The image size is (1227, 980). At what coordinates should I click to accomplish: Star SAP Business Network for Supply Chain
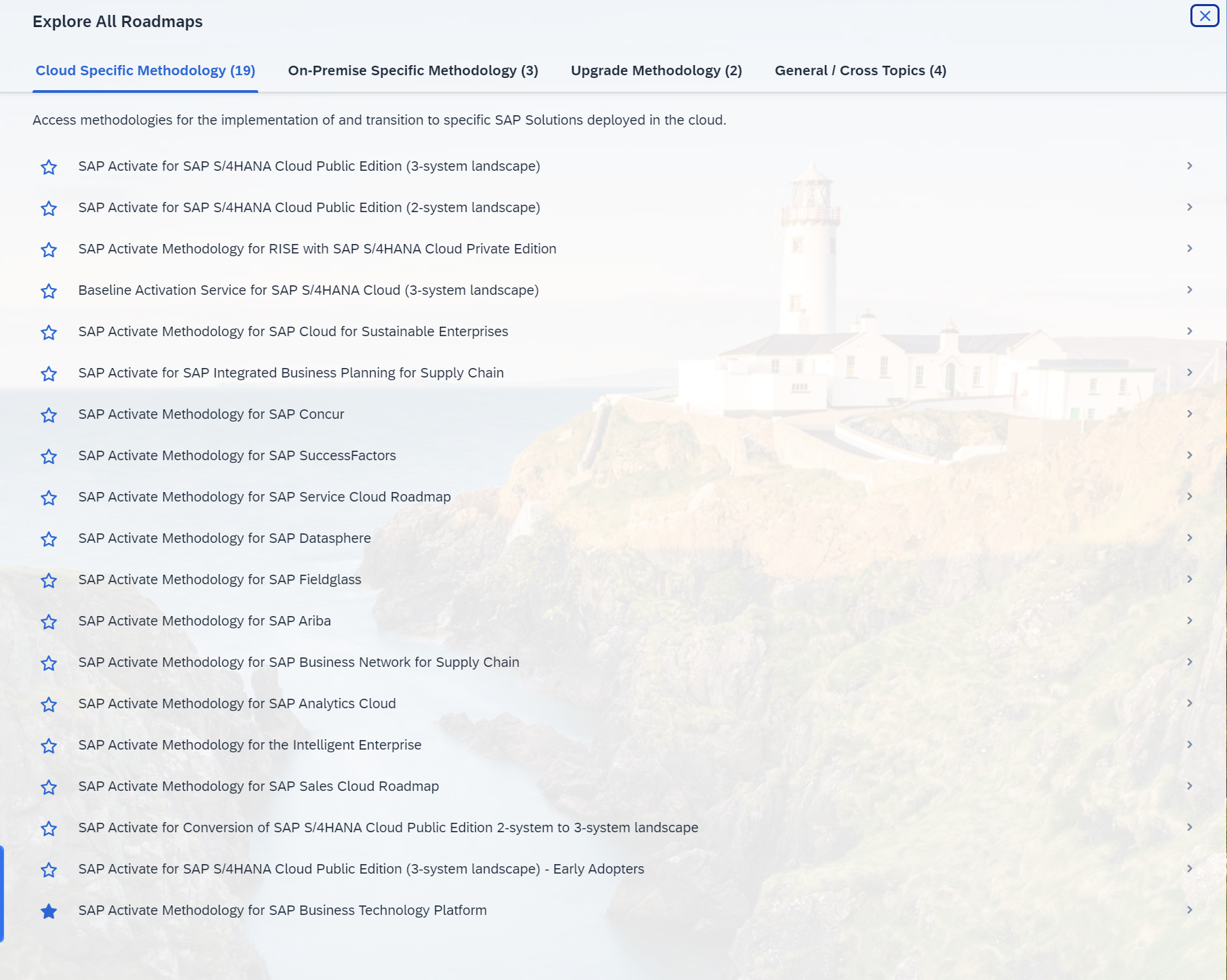[49, 663]
